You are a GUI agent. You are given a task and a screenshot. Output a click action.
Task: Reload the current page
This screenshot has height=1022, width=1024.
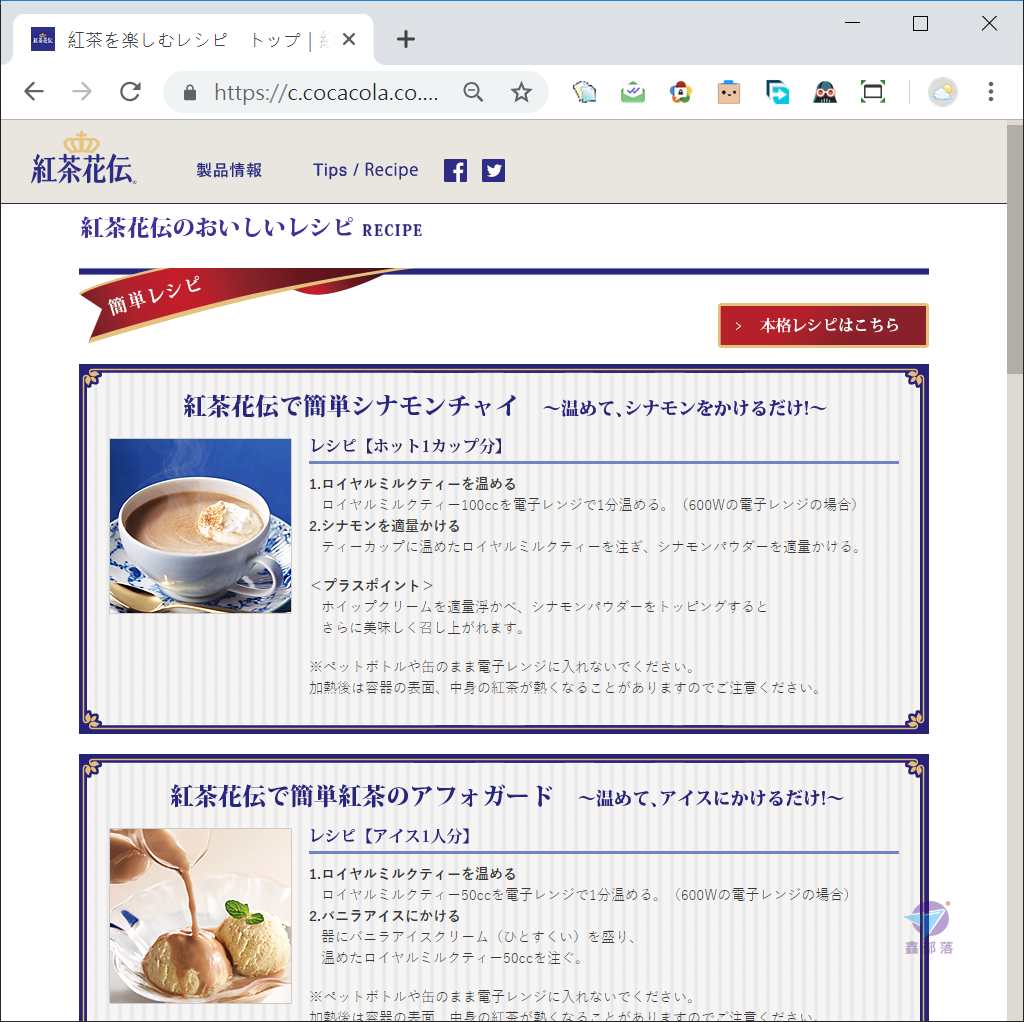pyautogui.click(x=131, y=91)
